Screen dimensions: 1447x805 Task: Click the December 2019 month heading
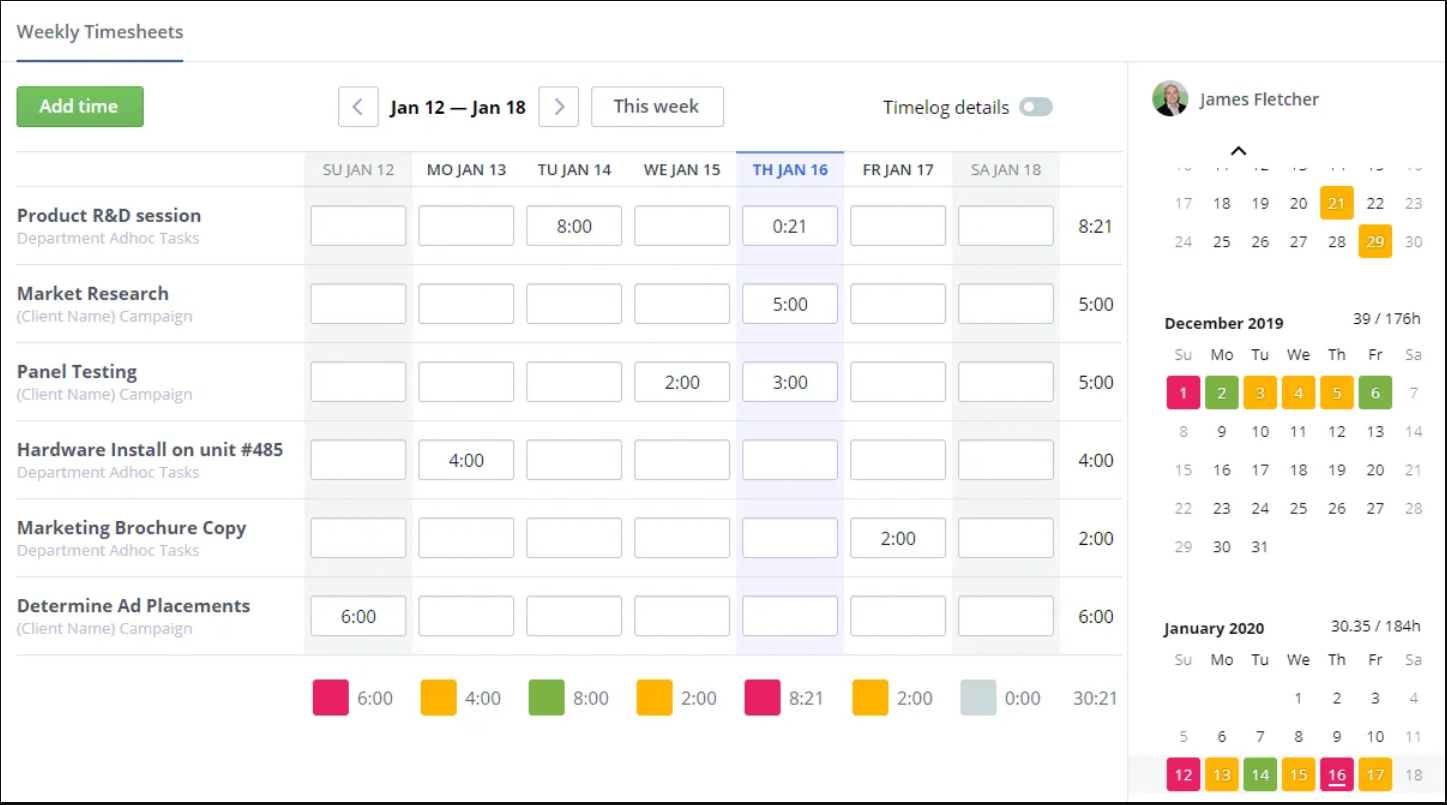1224,323
